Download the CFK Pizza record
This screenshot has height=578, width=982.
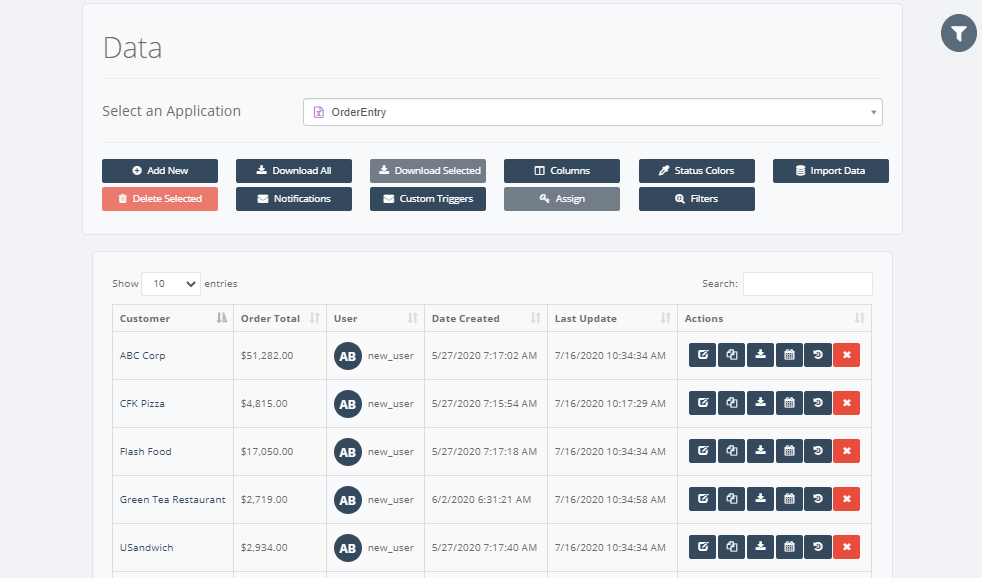tap(760, 403)
